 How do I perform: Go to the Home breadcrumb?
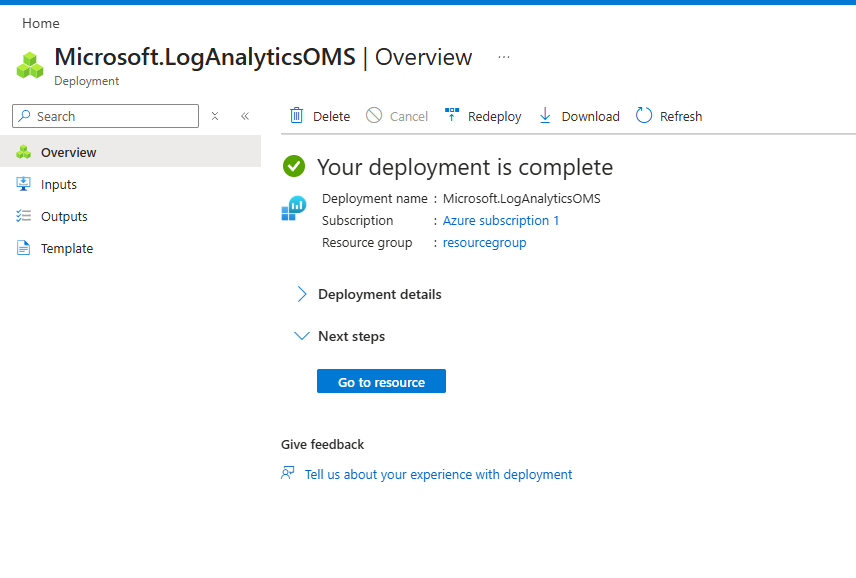41,23
